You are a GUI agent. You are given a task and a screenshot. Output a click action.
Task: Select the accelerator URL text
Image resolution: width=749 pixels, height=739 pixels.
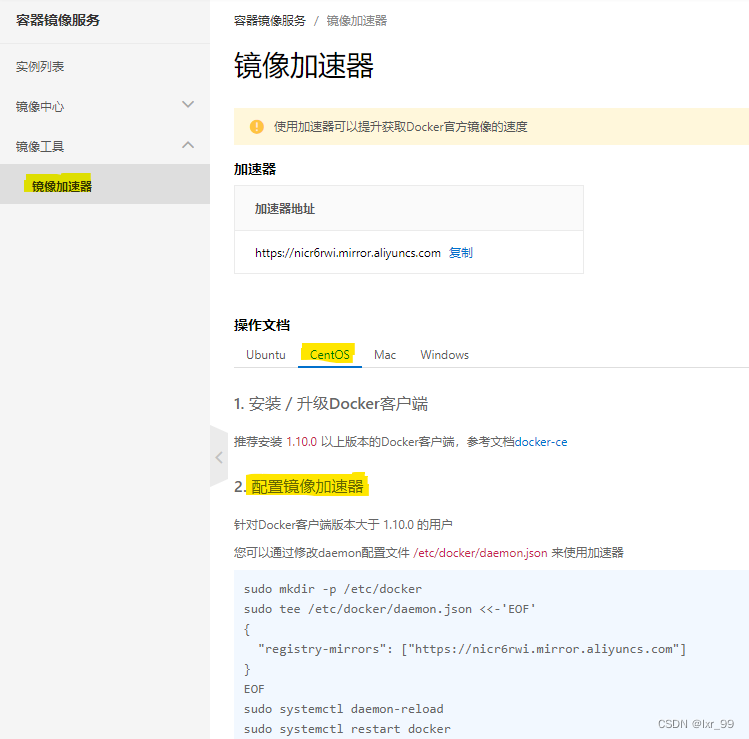click(348, 253)
